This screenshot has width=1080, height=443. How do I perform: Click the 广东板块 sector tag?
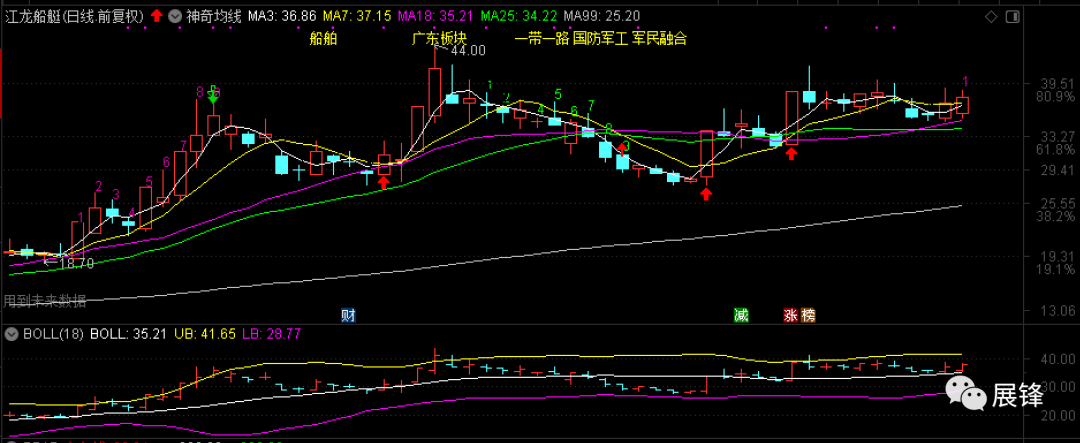coord(439,39)
